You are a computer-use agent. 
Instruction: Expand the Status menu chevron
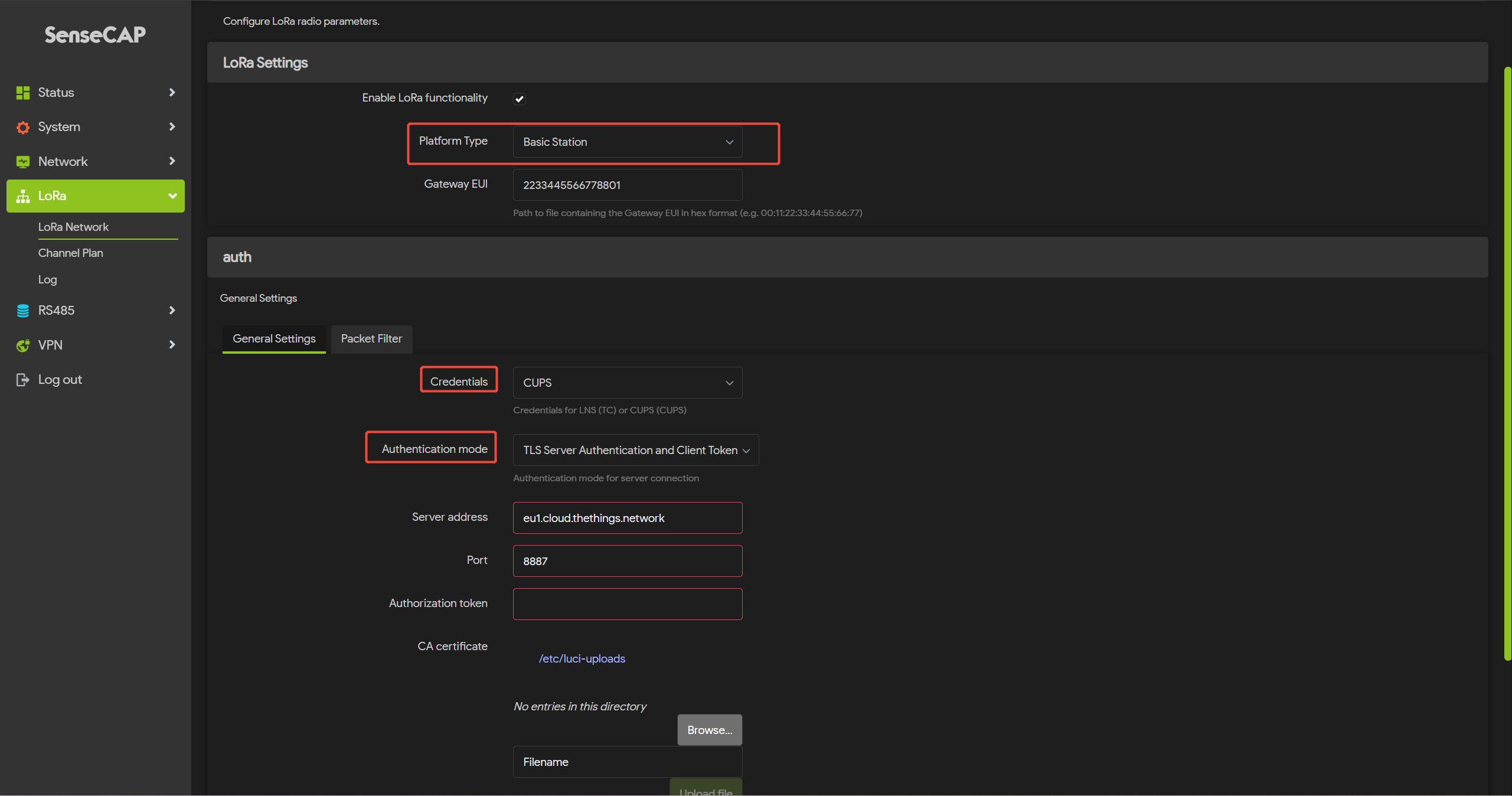pos(172,93)
